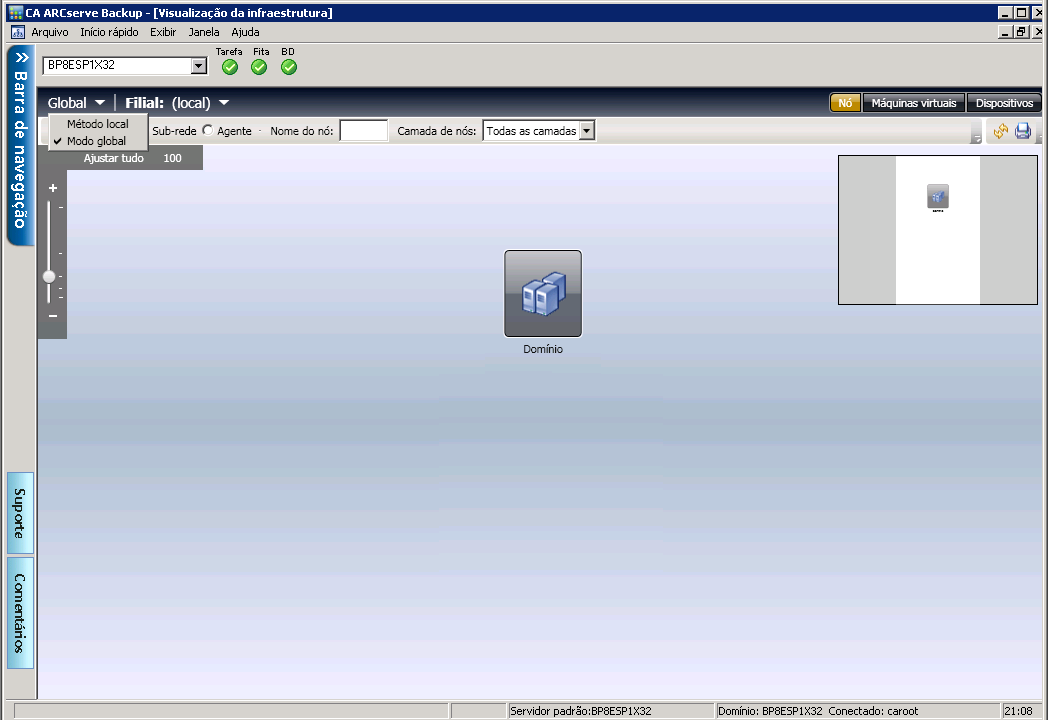This screenshot has height=720, width=1048.
Task: Click the Servidor padrão:BP8ESP1X32 status text
Action: click(581, 711)
